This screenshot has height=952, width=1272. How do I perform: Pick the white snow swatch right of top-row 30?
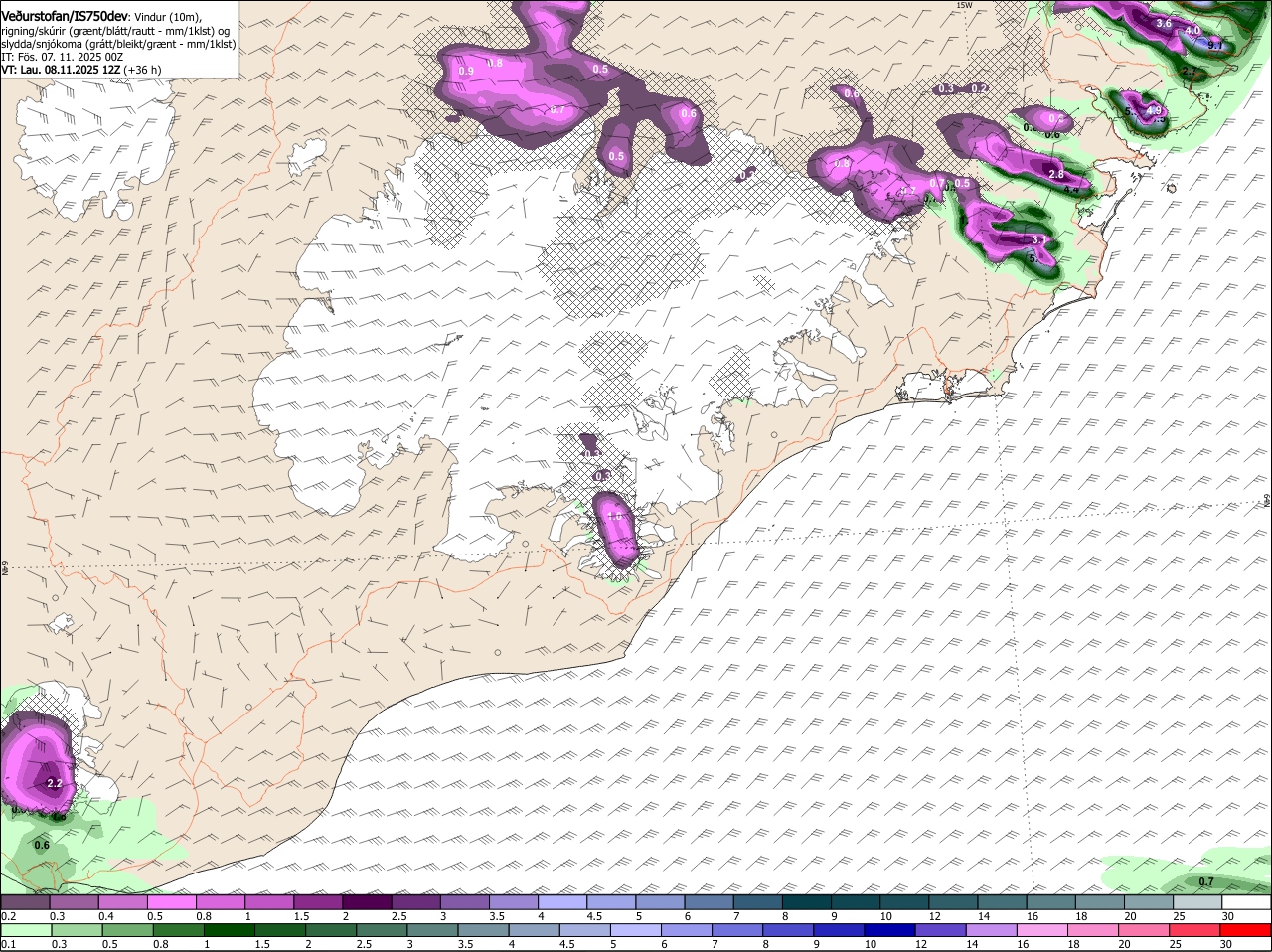pyautogui.click(x=1246, y=902)
